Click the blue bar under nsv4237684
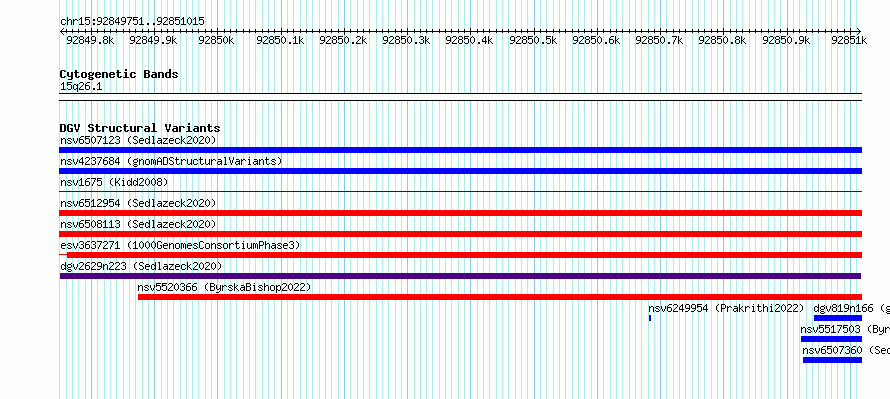Image resolution: width=890 pixels, height=399 pixels. pos(460,171)
